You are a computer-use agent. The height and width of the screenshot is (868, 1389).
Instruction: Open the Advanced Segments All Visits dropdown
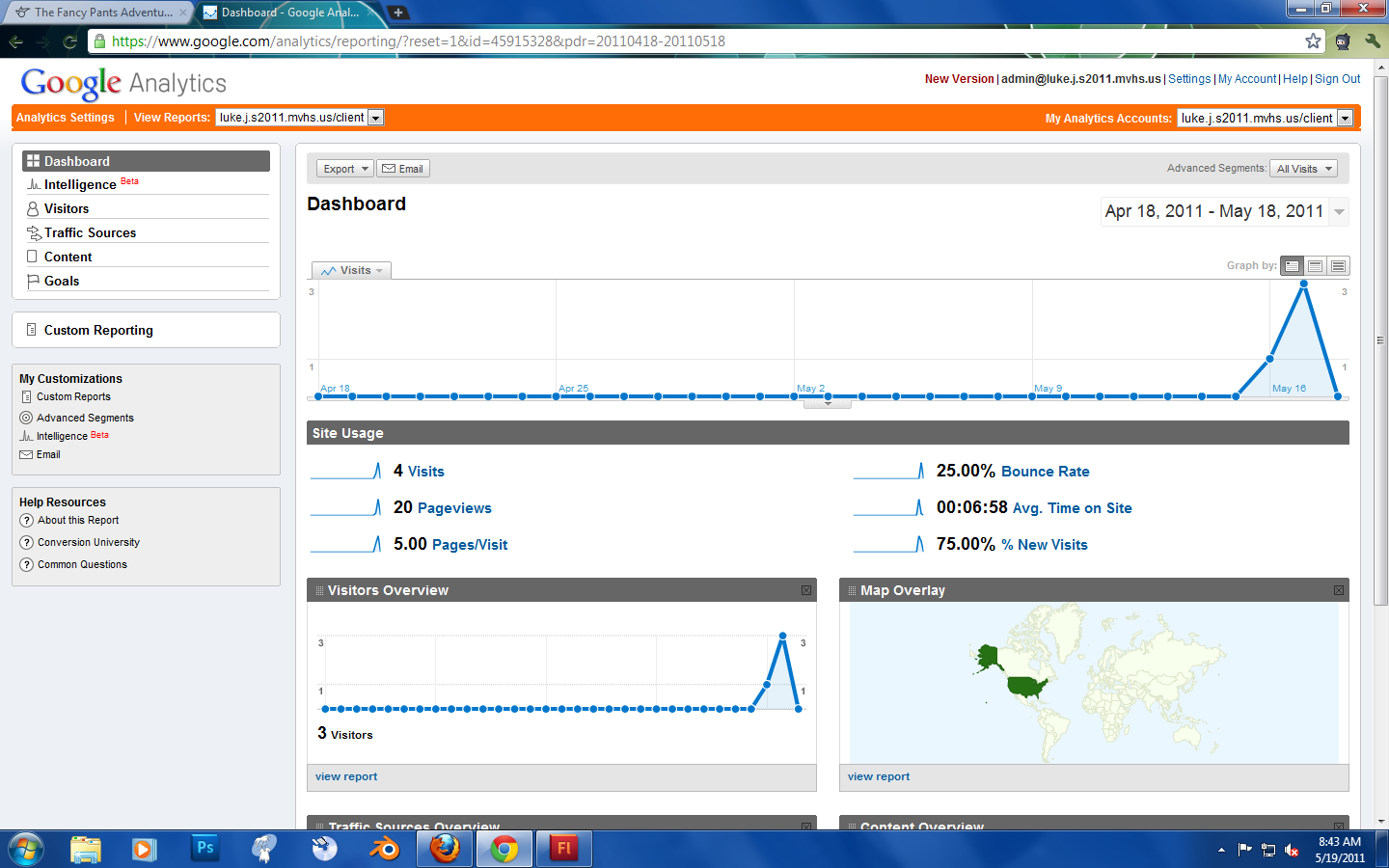click(1303, 169)
